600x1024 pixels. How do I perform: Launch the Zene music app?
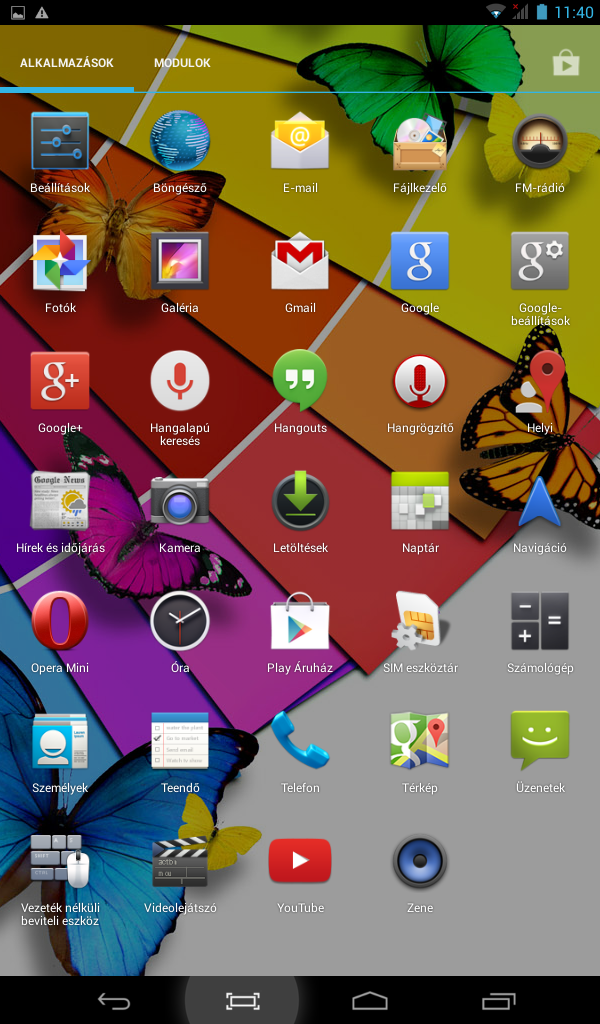pos(420,861)
